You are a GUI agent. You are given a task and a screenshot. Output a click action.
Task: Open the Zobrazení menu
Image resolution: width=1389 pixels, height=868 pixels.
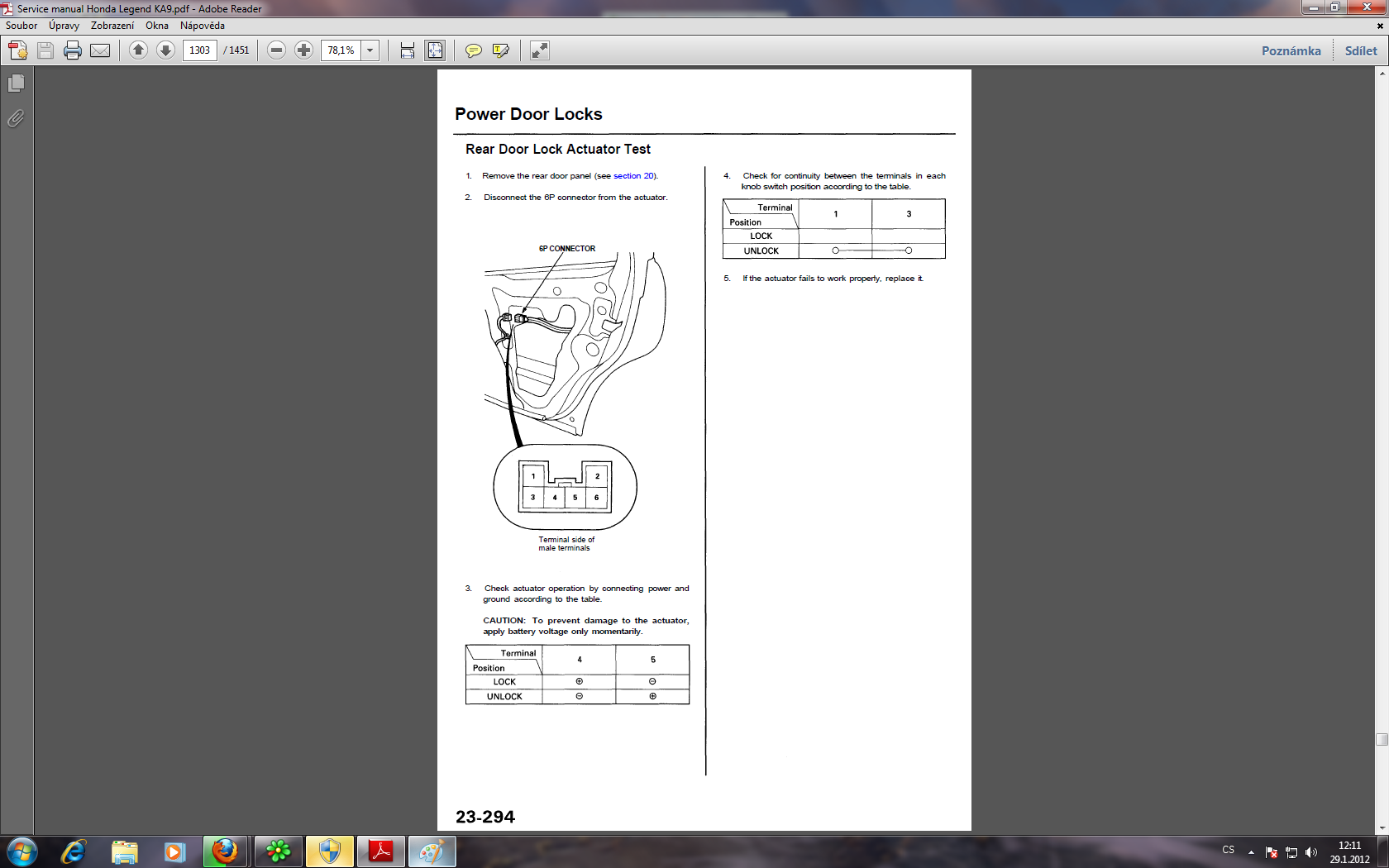click(112, 26)
